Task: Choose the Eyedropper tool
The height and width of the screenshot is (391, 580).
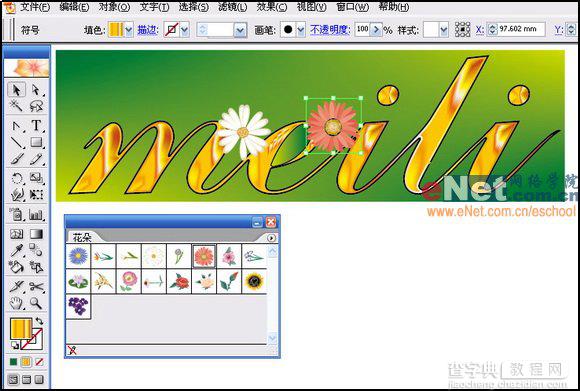Action: (x=16, y=250)
